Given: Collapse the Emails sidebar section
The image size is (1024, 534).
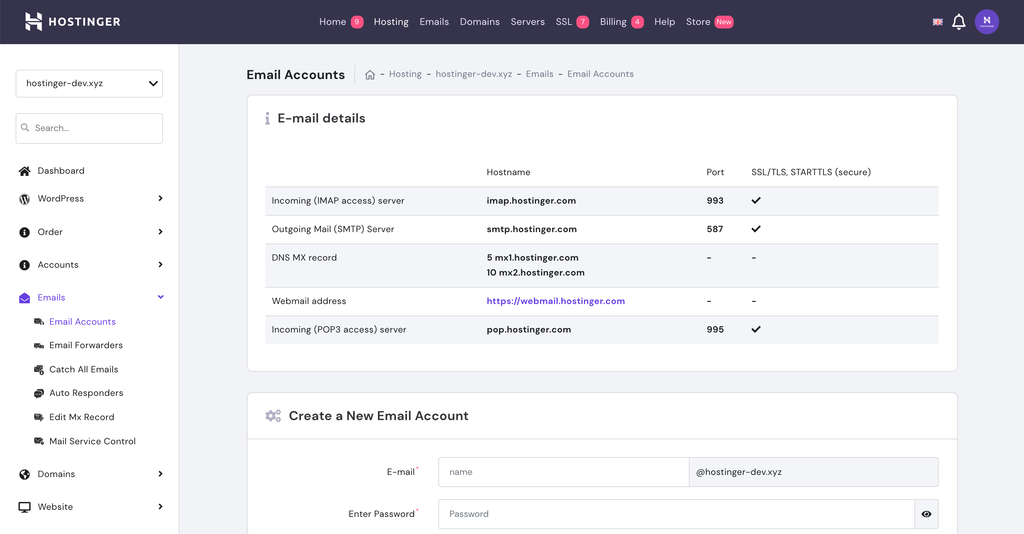Looking at the screenshot, I should click(160, 298).
